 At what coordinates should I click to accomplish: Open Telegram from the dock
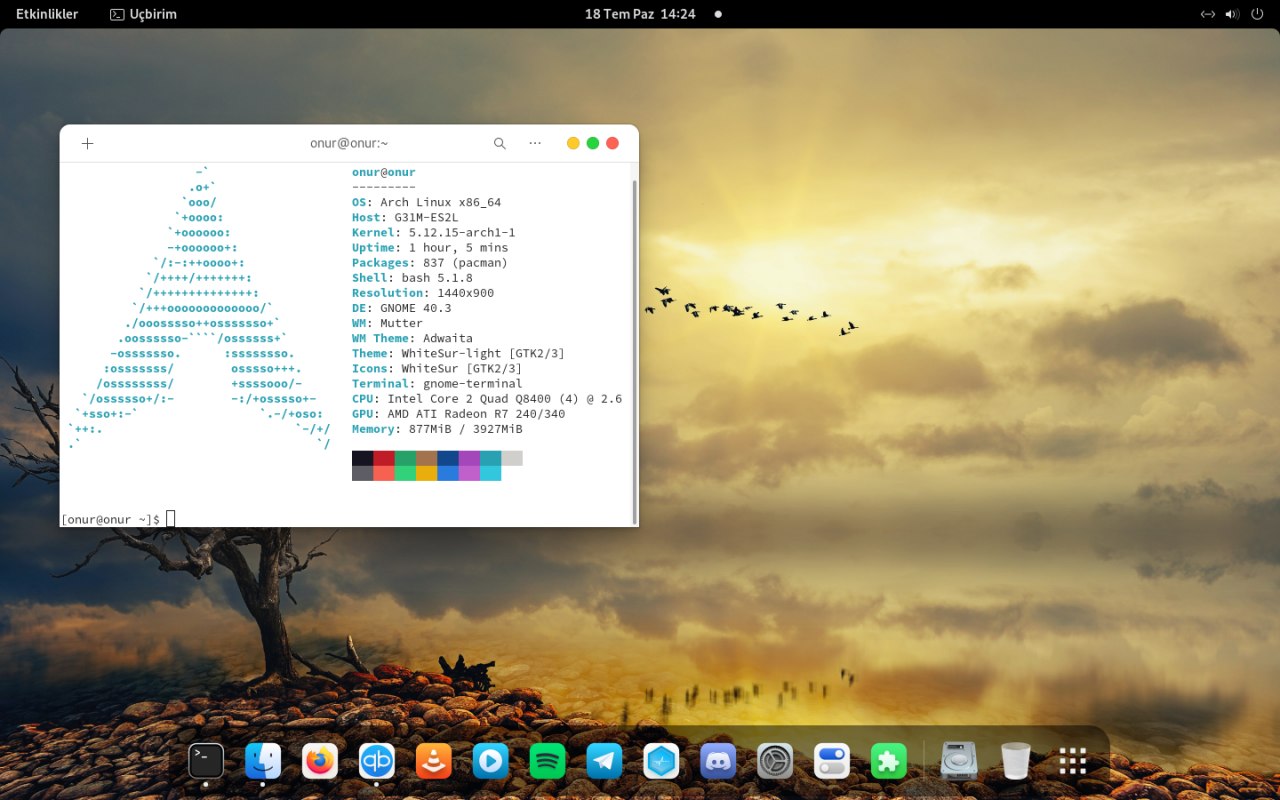click(x=604, y=761)
